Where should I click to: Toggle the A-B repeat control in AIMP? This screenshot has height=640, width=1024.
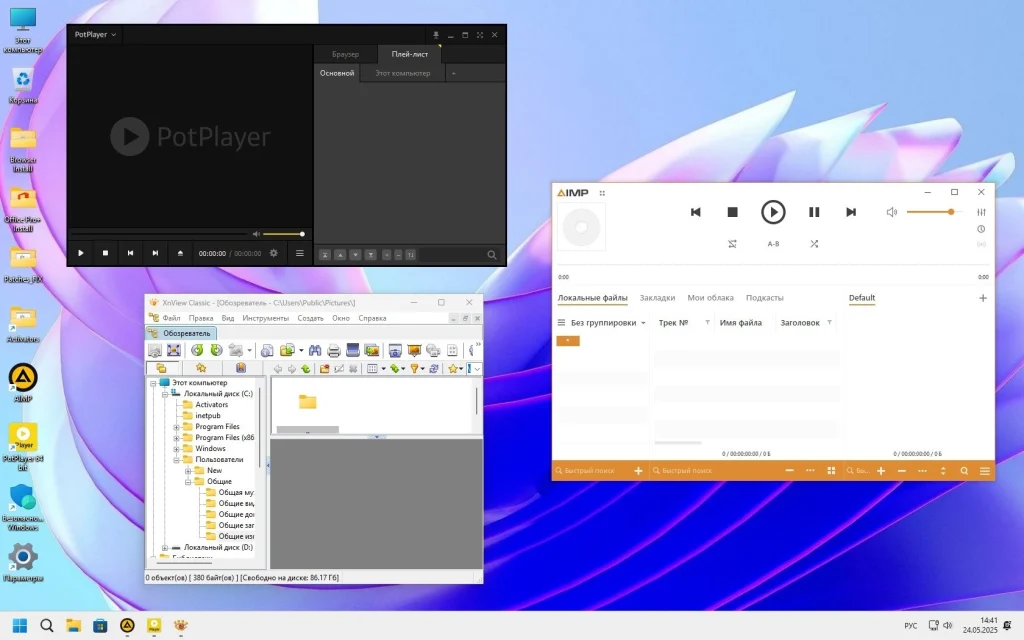click(773, 244)
